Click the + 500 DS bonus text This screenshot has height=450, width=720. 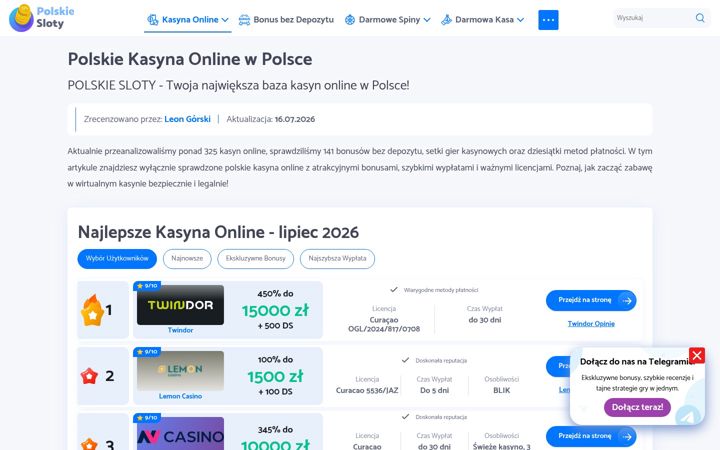coord(276,326)
